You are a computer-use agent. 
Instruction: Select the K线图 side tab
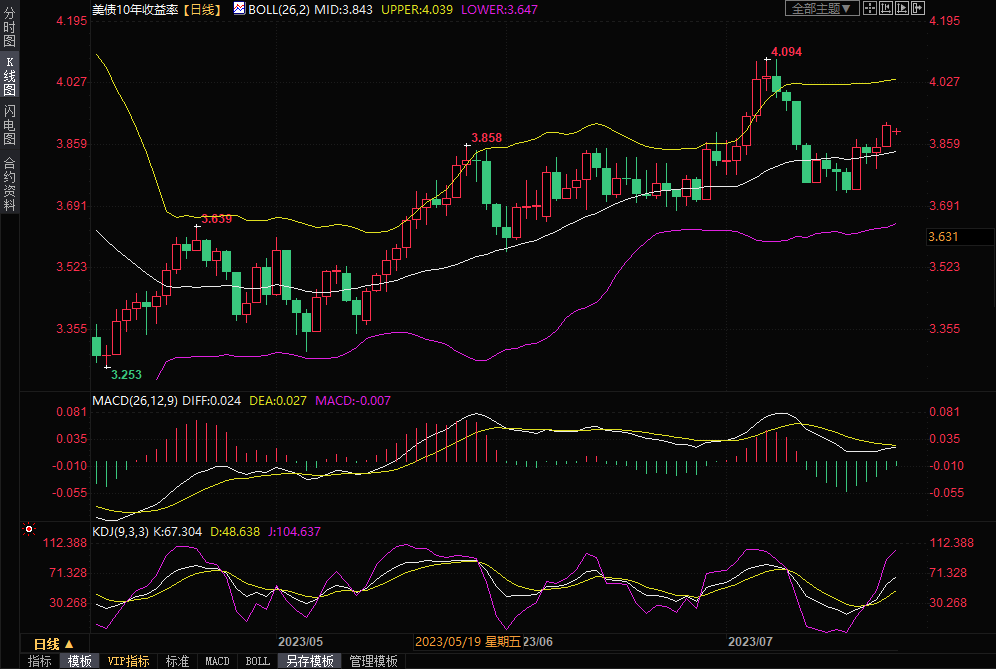coord(9,76)
